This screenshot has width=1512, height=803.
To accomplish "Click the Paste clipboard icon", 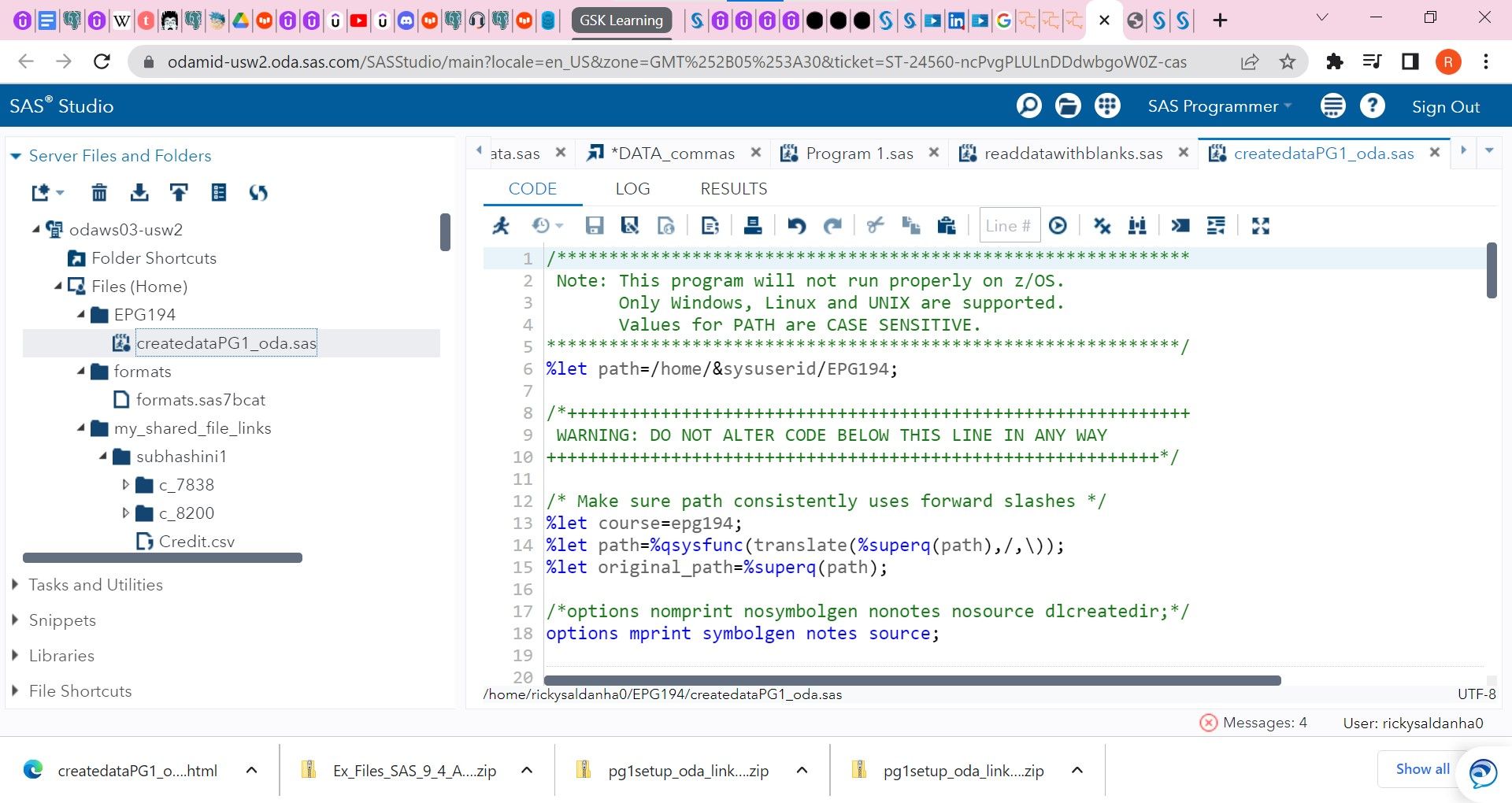I will [946, 226].
